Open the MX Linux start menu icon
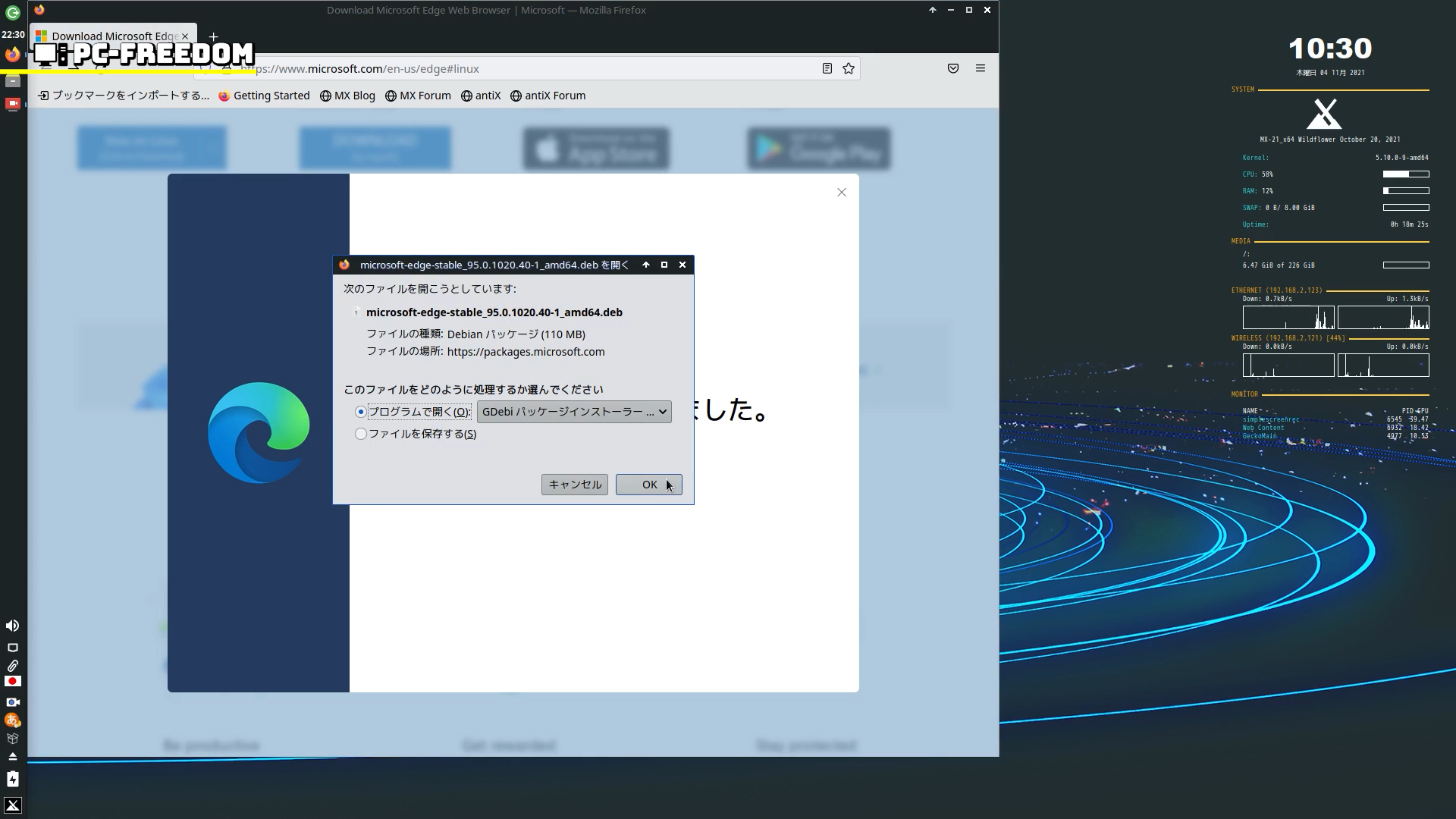The height and width of the screenshot is (819, 1456). (13, 805)
